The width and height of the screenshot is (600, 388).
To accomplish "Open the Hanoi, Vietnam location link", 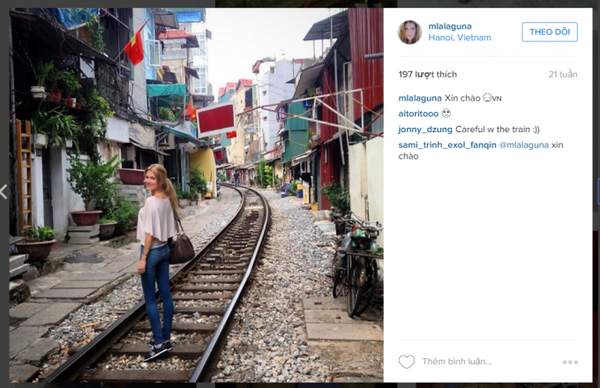I will click(x=460, y=37).
